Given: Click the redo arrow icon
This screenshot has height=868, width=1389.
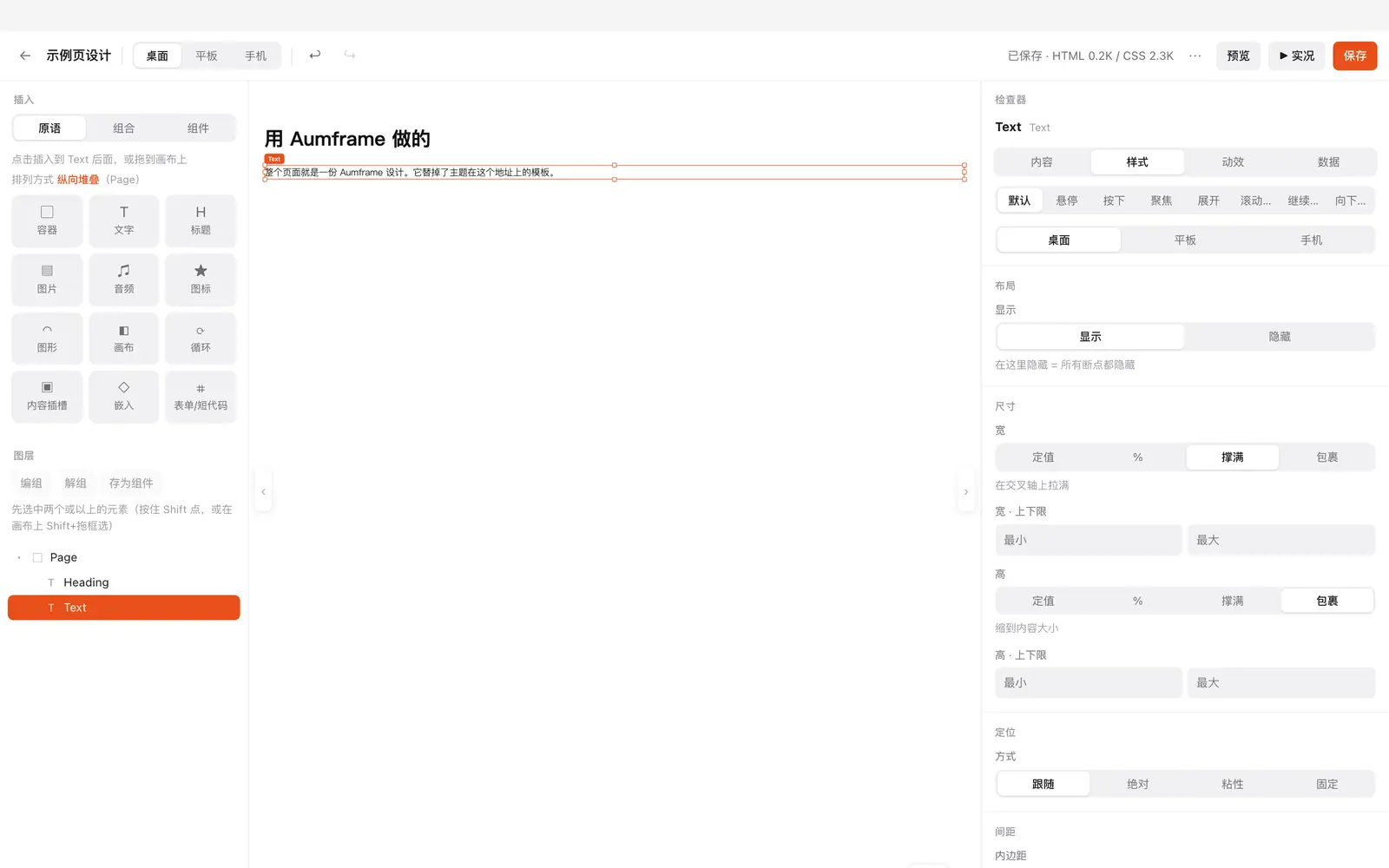Looking at the screenshot, I should click(350, 55).
